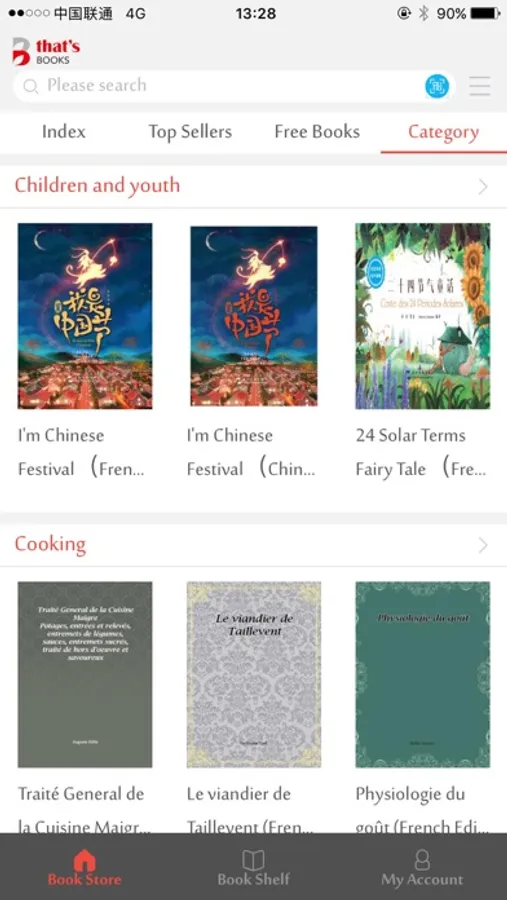Open the Cooking section heading

(51, 544)
